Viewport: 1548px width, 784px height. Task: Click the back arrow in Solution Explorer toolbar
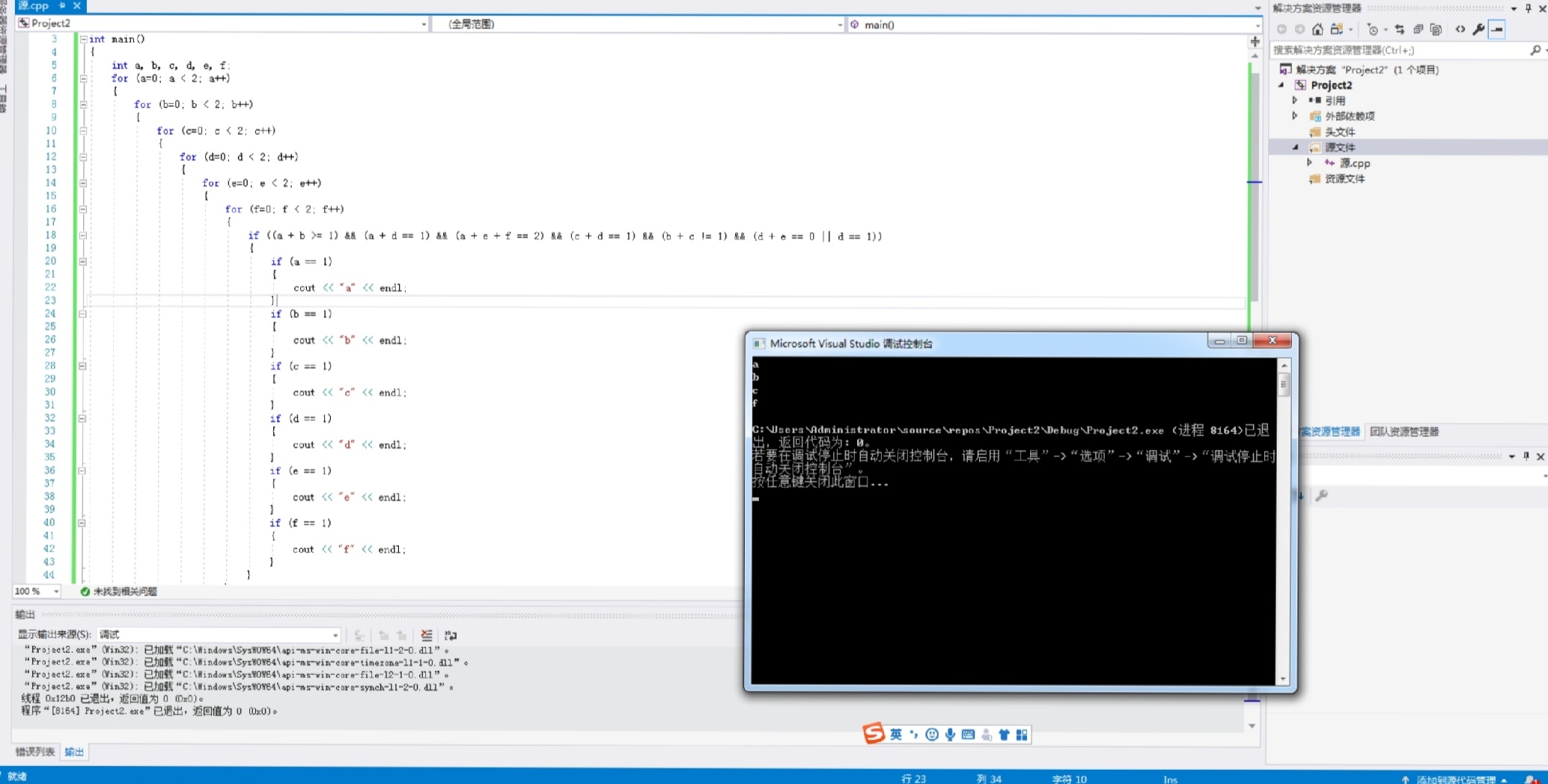coord(1282,29)
